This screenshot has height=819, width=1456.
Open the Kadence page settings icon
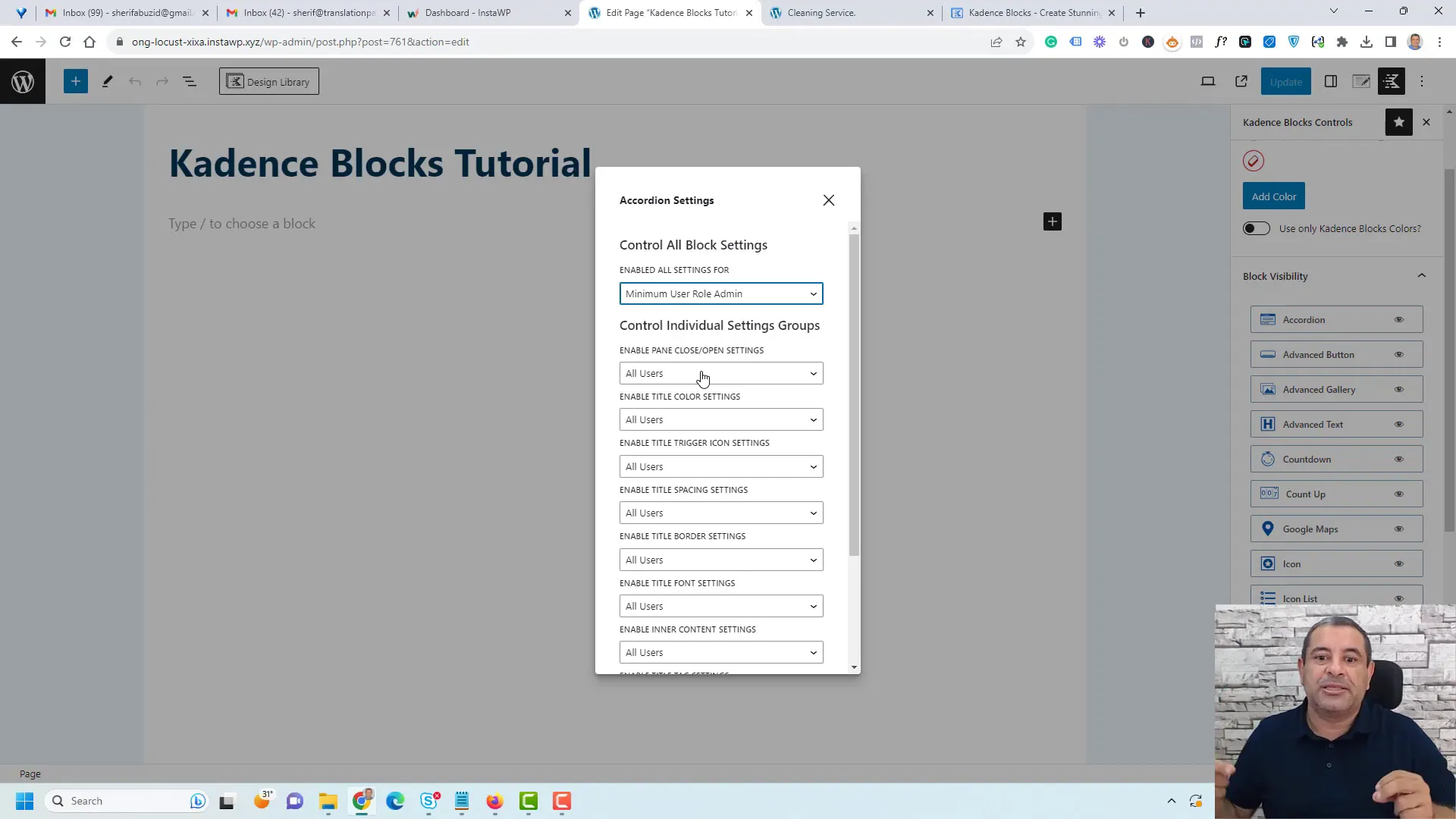(1361, 81)
